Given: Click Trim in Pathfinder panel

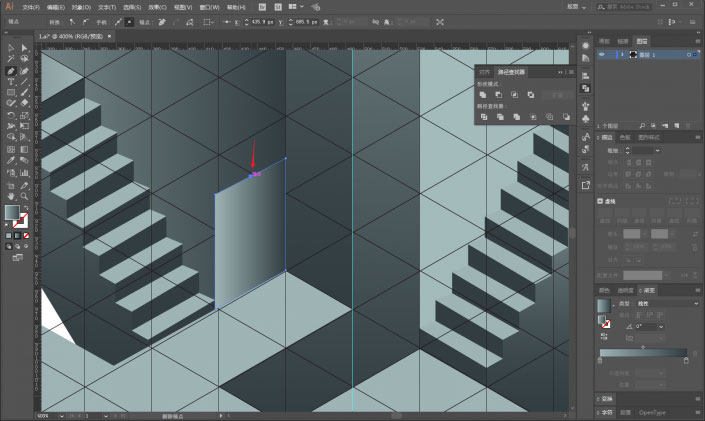Looking at the screenshot, I should pos(500,117).
